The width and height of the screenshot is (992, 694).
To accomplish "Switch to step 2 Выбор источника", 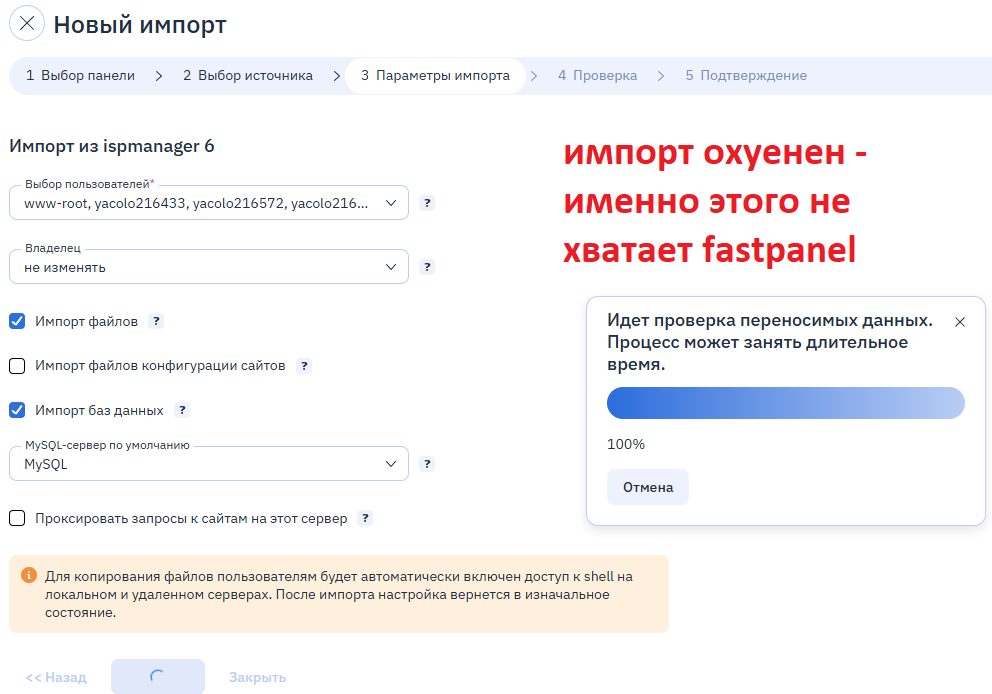I will (247, 76).
